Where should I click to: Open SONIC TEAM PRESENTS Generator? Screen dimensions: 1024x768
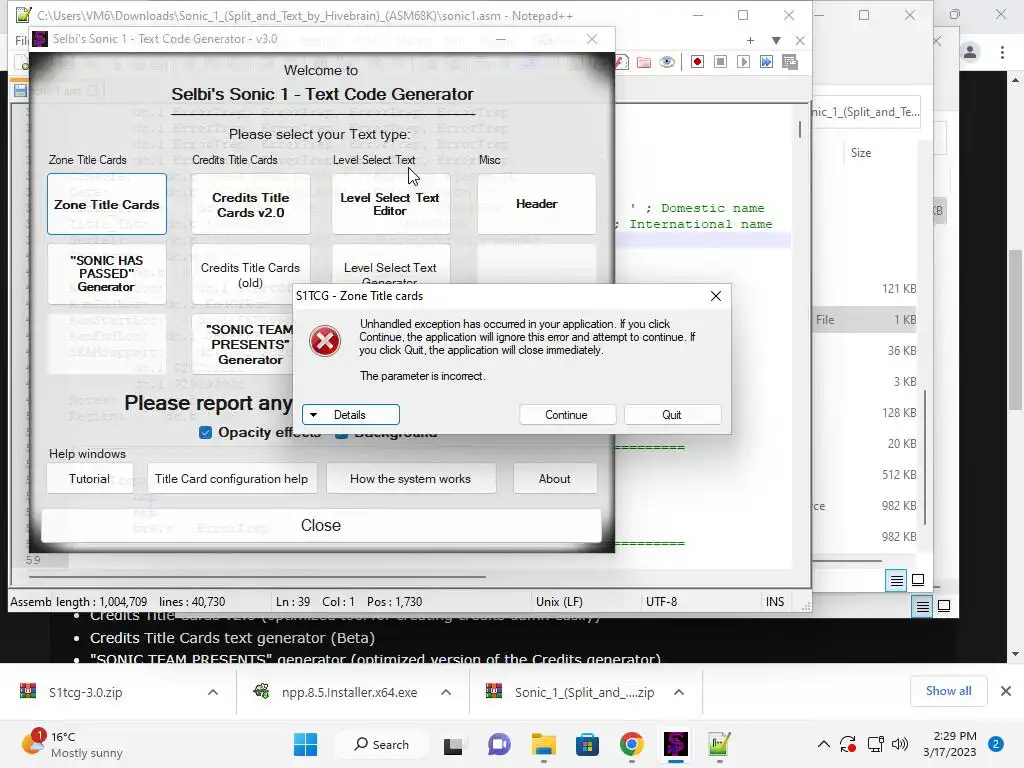pyautogui.click(x=242, y=344)
